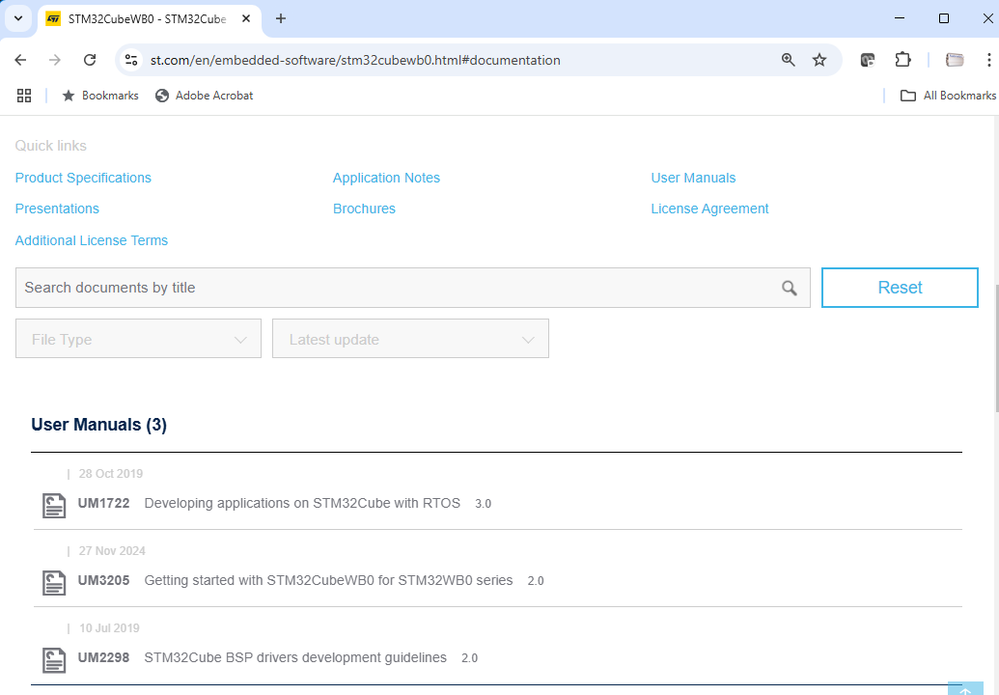Image resolution: width=999 pixels, height=695 pixels.
Task: Open the profile avatar icon
Action: pos(954,60)
